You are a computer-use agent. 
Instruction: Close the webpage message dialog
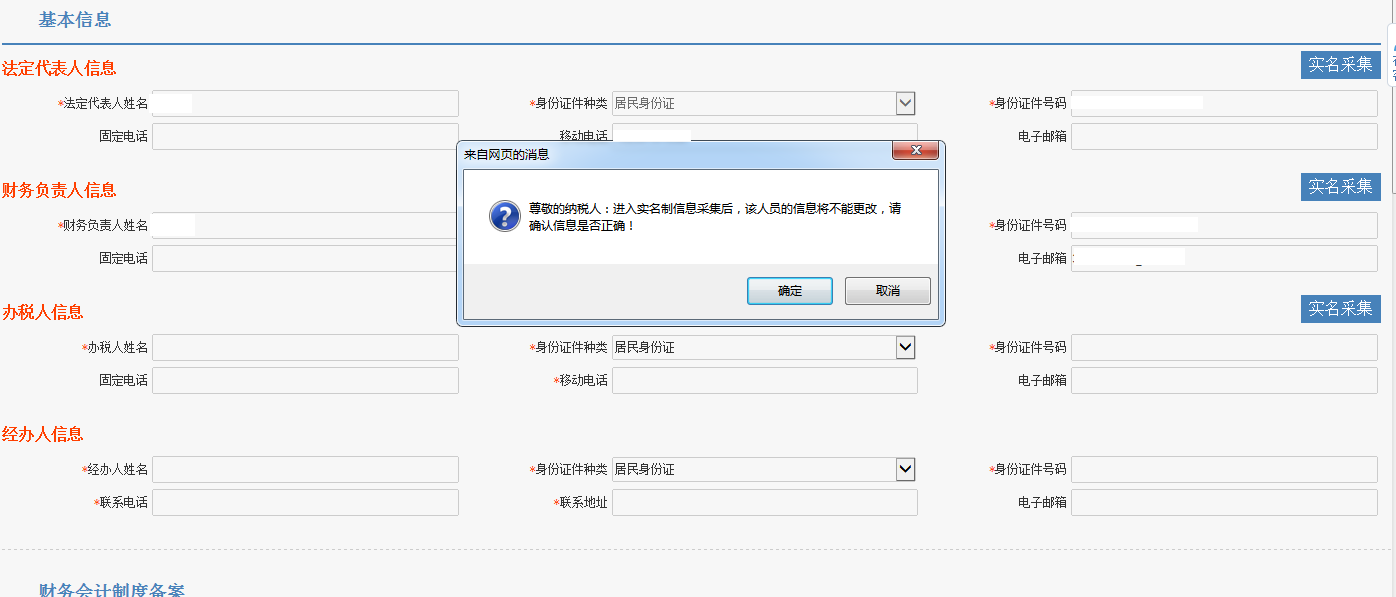(x=916, y=150)
